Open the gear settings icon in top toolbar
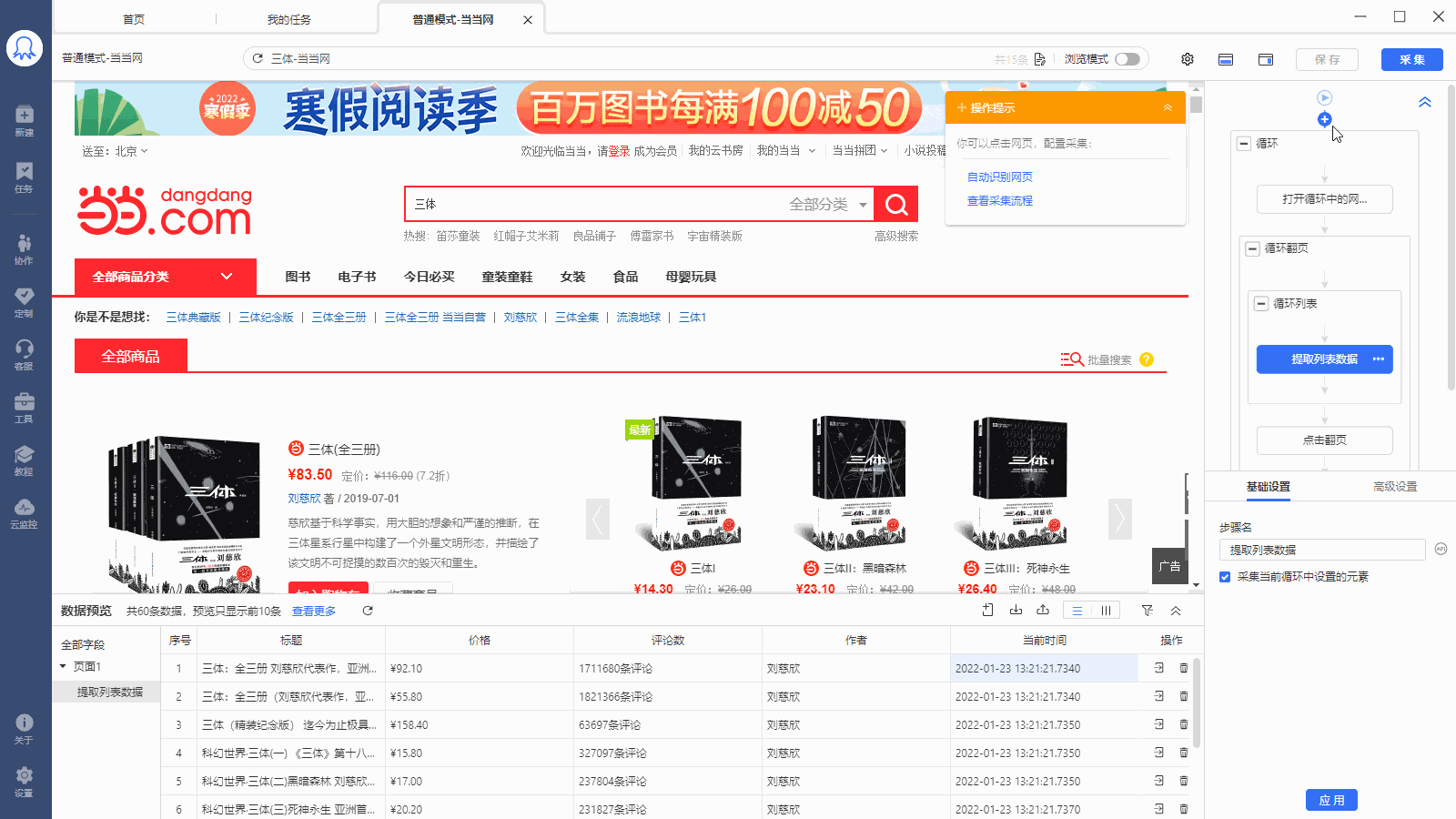 (1188, 59)
